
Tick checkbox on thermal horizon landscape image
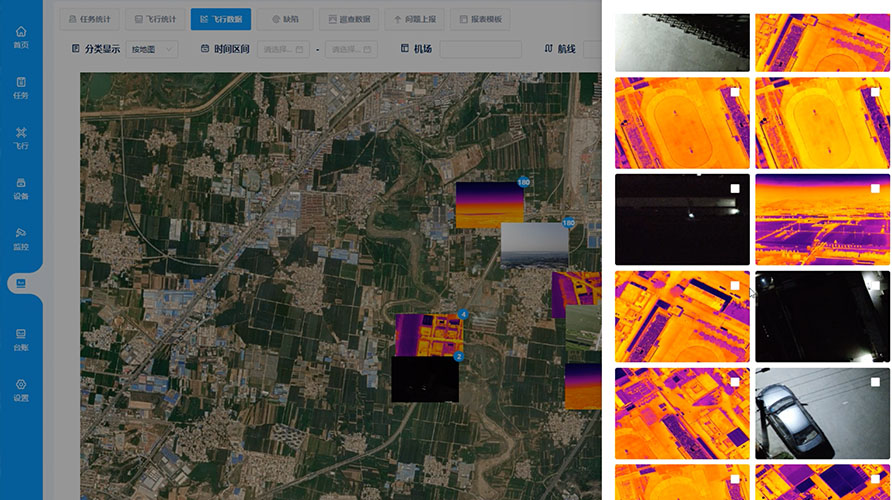pyautogui.click(x=875, y=188)
